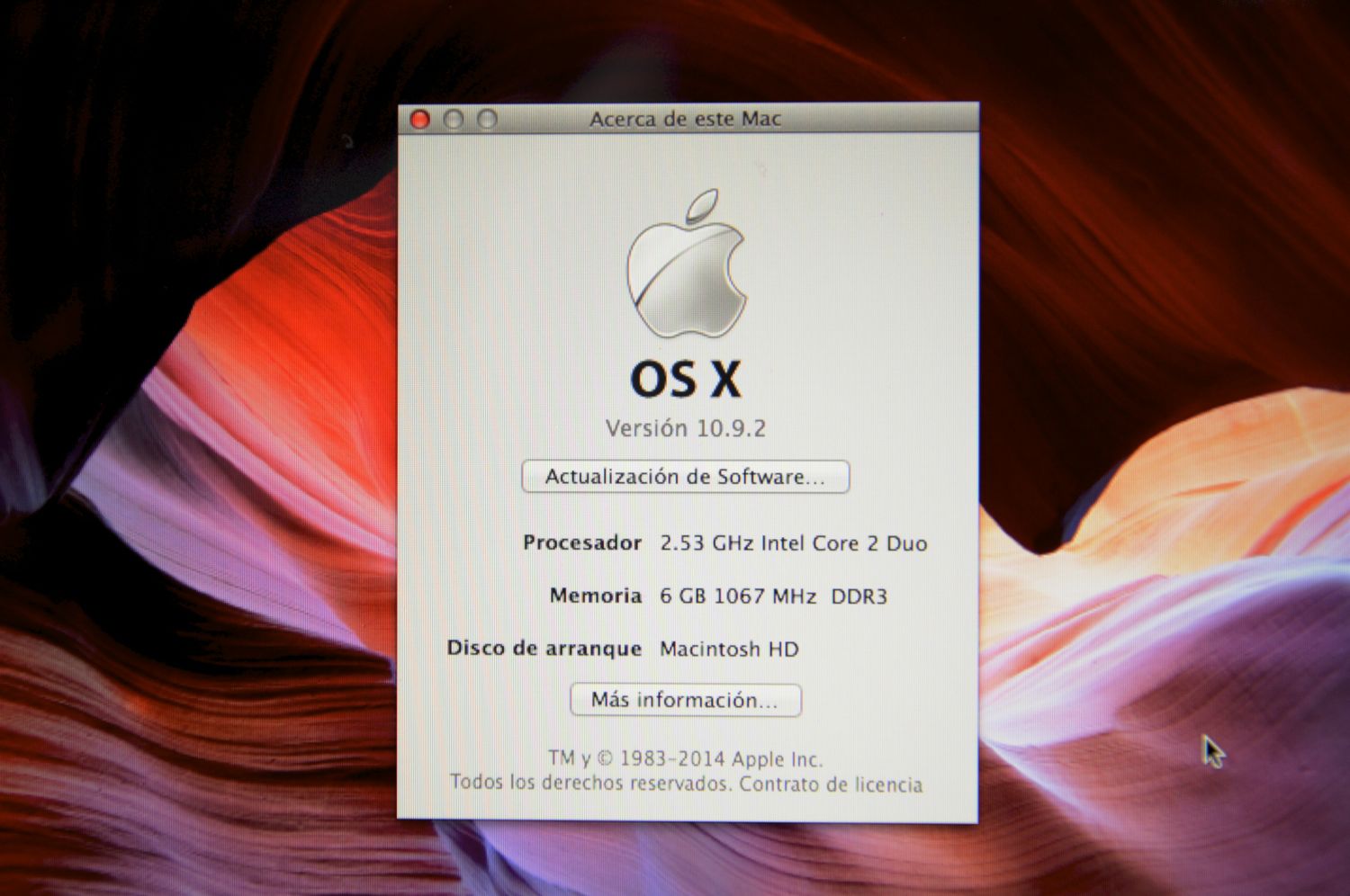1350x896 pixels.
Task: Select the 6 GB 1067 MHz DDR3 value
Action: click(773, 596)
